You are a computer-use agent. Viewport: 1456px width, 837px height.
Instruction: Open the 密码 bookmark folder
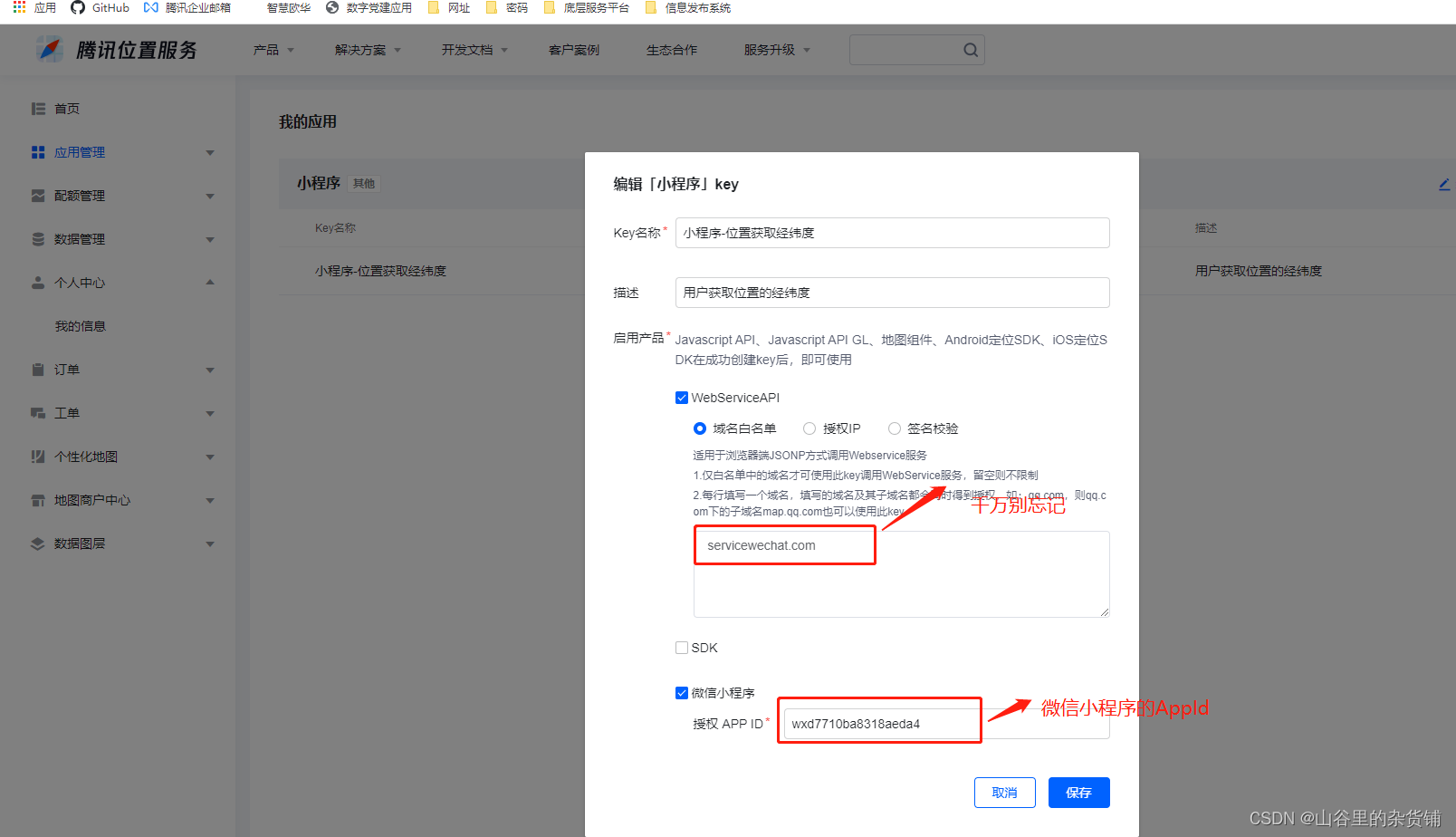click(507, 7)
